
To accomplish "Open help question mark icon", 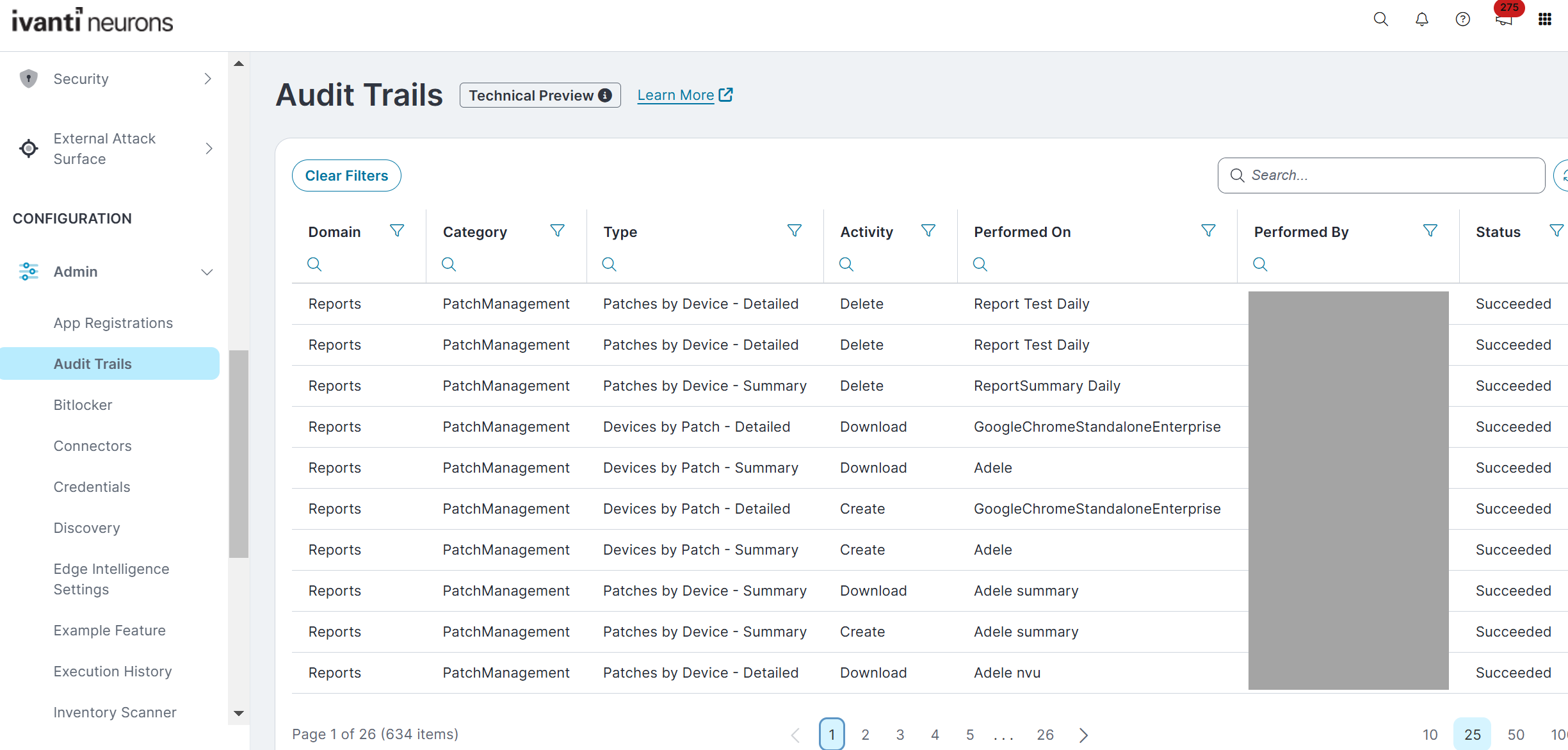I will point(1463,19).
